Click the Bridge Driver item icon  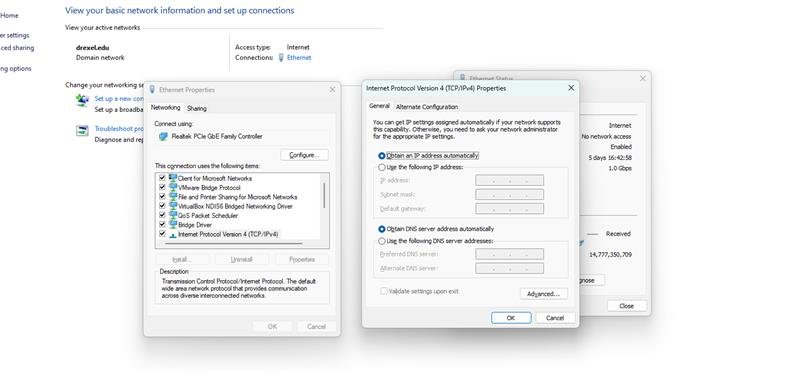click(173, 225)
